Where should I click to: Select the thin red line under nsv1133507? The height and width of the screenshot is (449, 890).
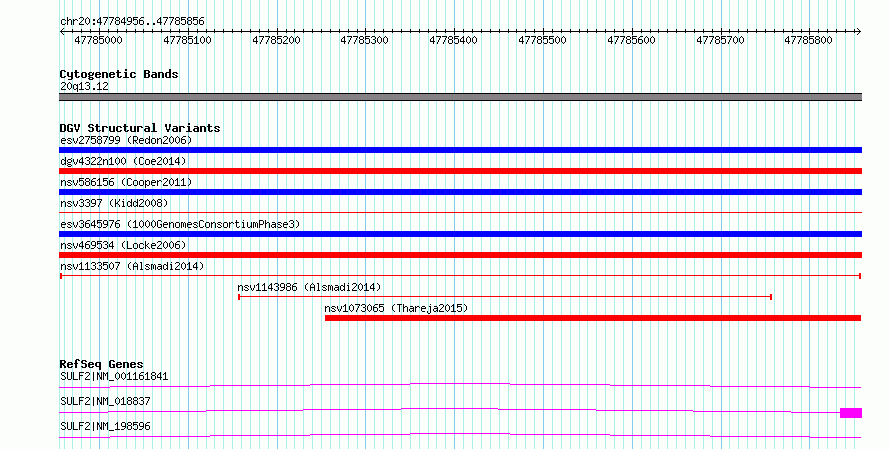coord(460,276)
